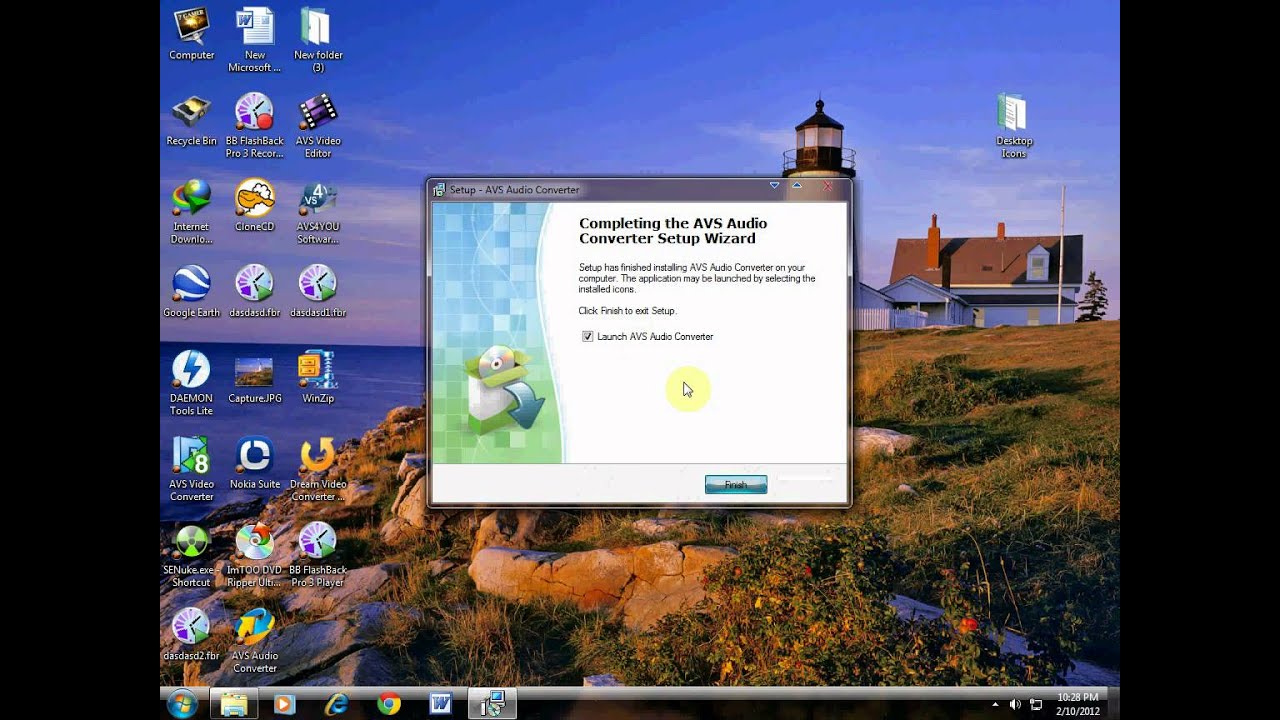Select the Google Earth icon

click(191, 292)
